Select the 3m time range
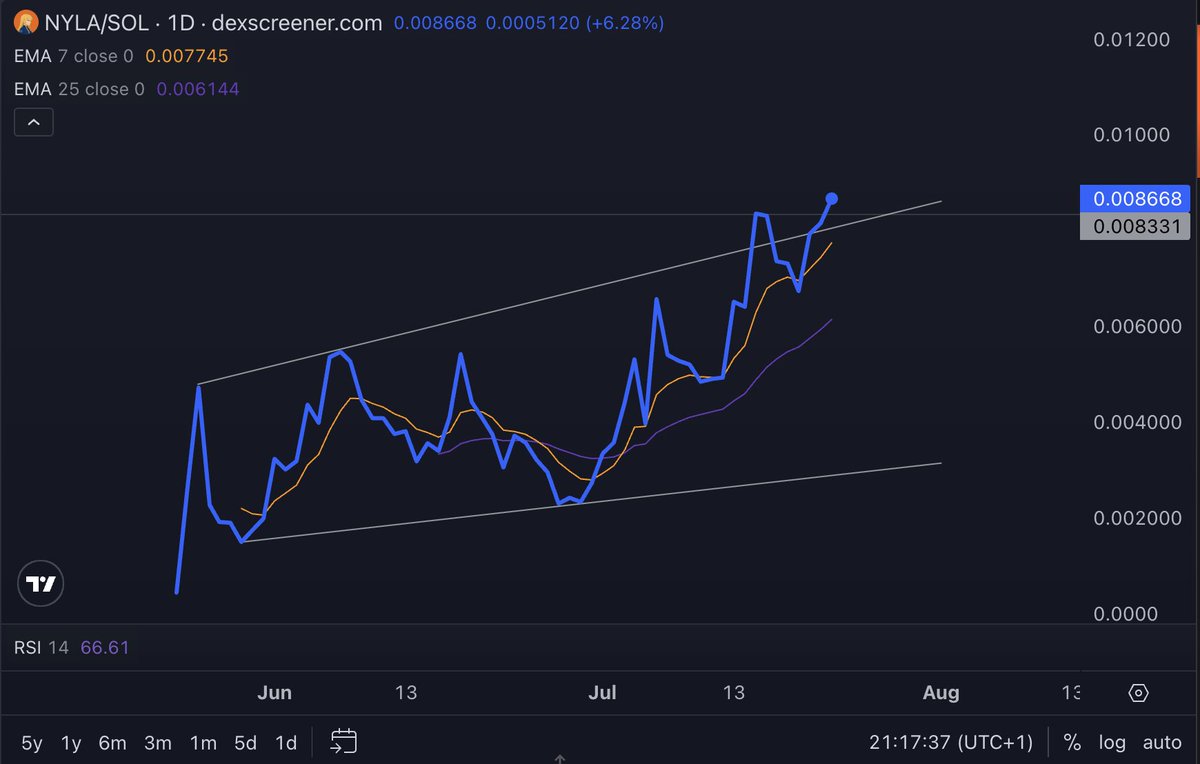Viewport: 1200px width, 764px height. [x=158, y=742]
